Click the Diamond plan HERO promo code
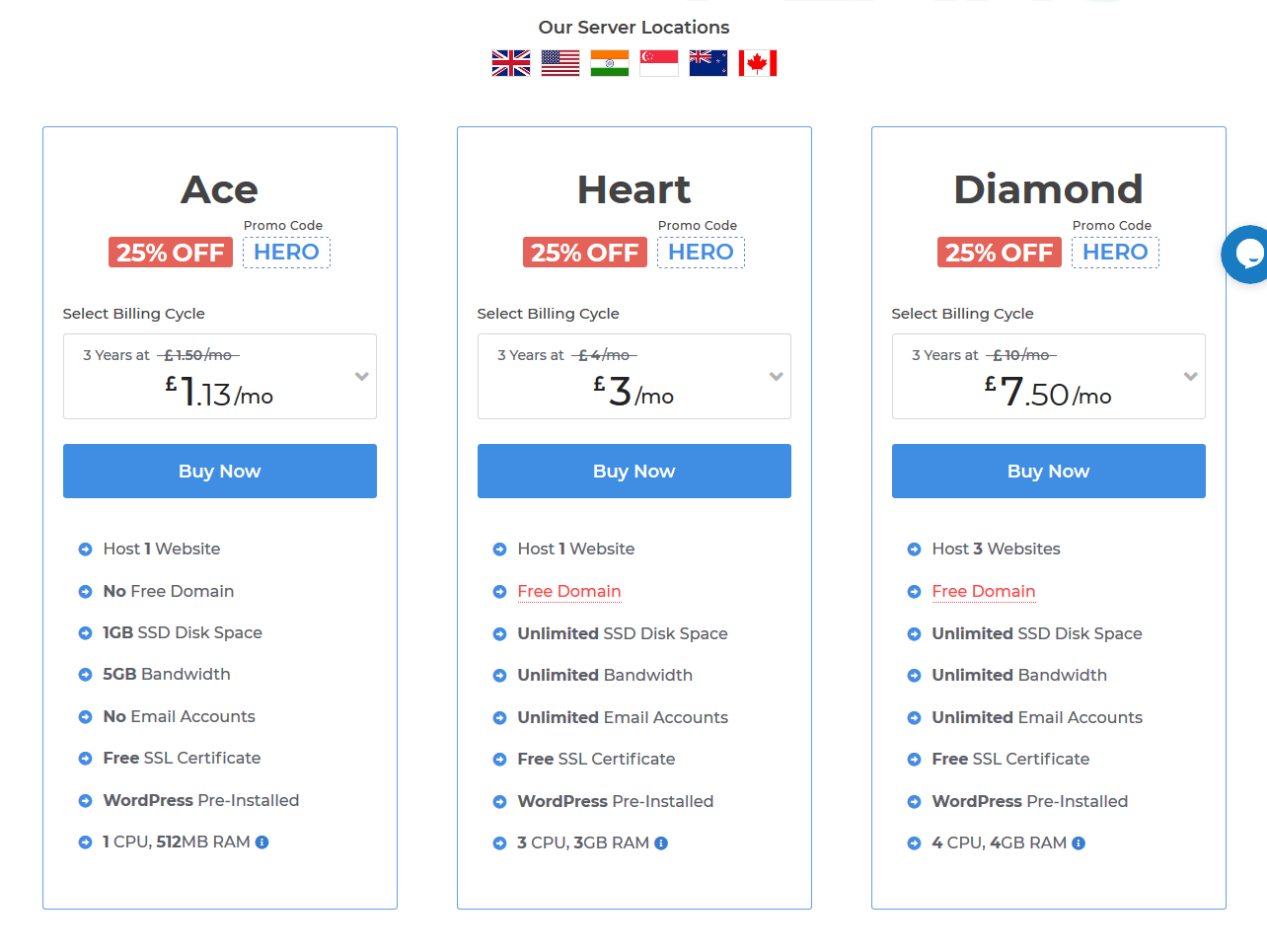The image size is (1267, 952). tap(1115, 253)
